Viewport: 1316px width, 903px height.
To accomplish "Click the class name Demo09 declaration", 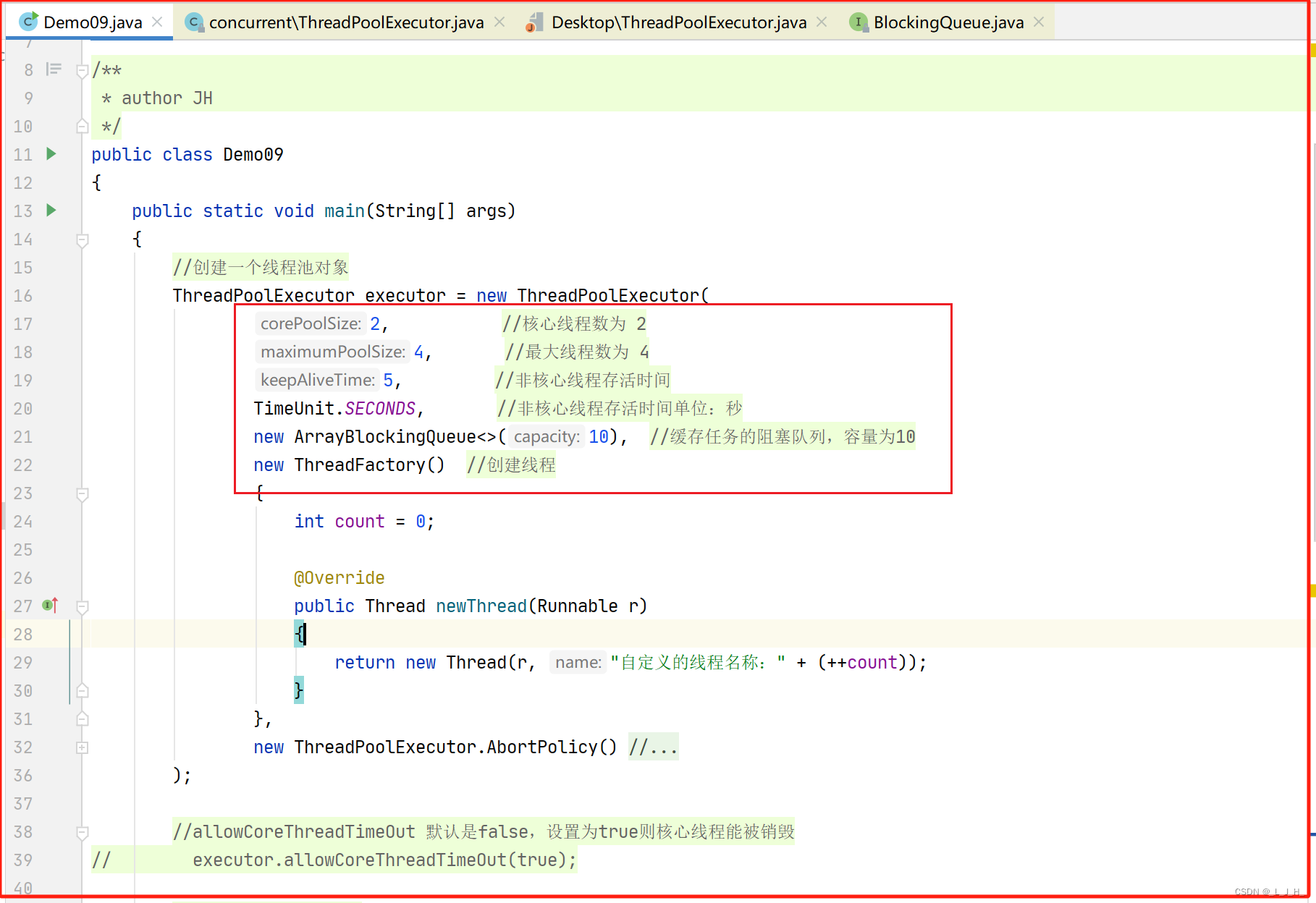I will pos(253,154).
